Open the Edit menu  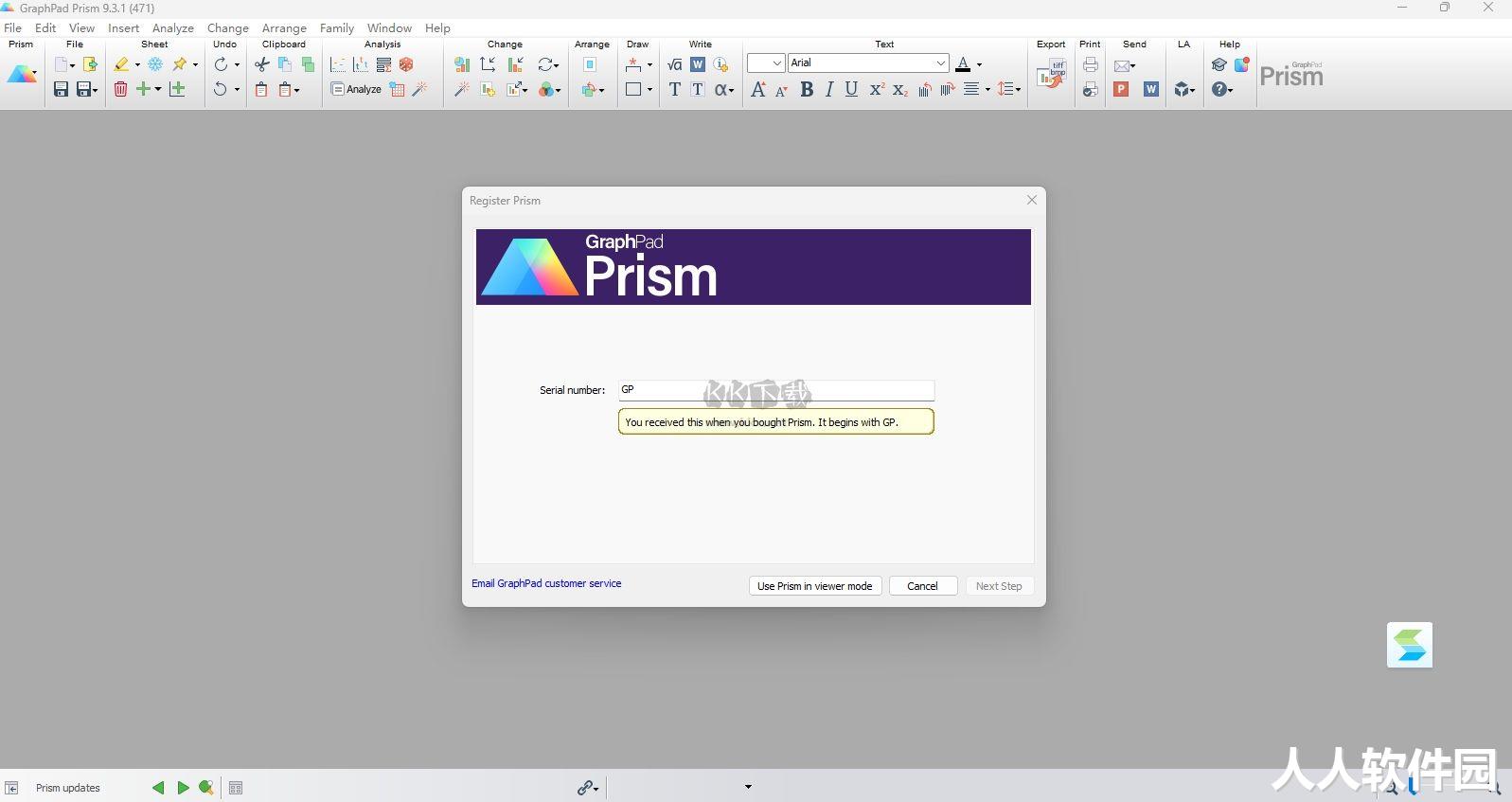(x=45, y=27)
